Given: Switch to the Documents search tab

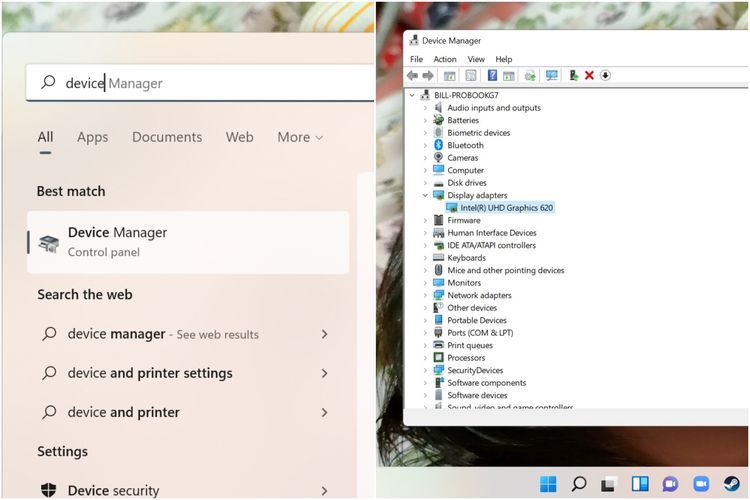Looking at the screenshot, I should [x=167, y=137].
